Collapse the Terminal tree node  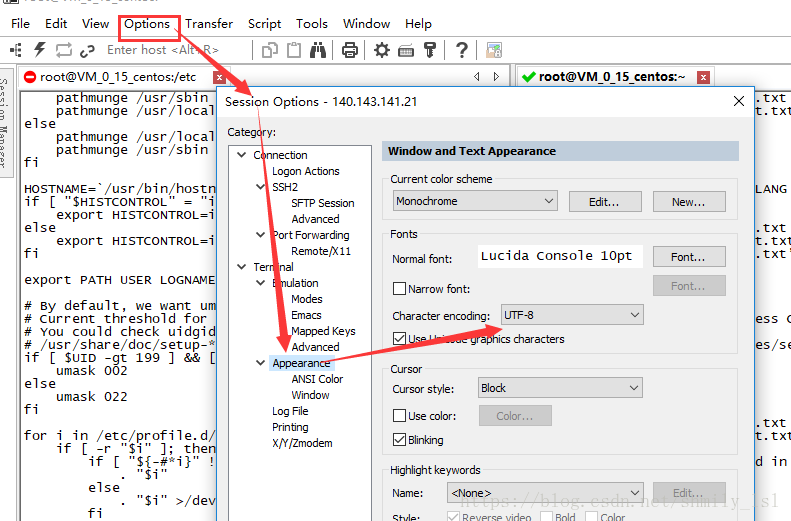(242, 266)
